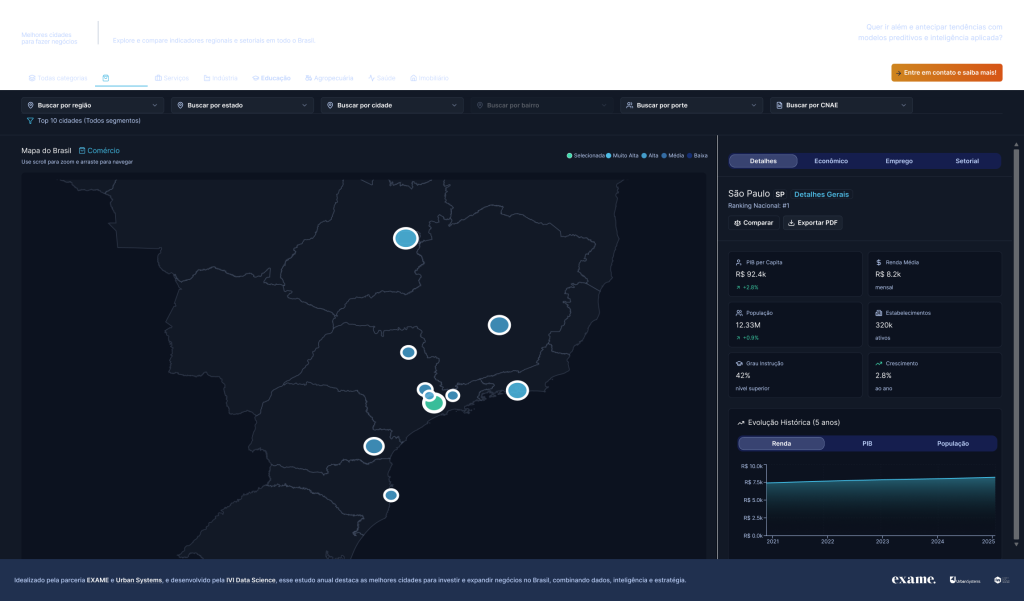The width and height of the screenshot is (1024, 601).
Task: Switch the history chart to População
Action: (953, 443)
